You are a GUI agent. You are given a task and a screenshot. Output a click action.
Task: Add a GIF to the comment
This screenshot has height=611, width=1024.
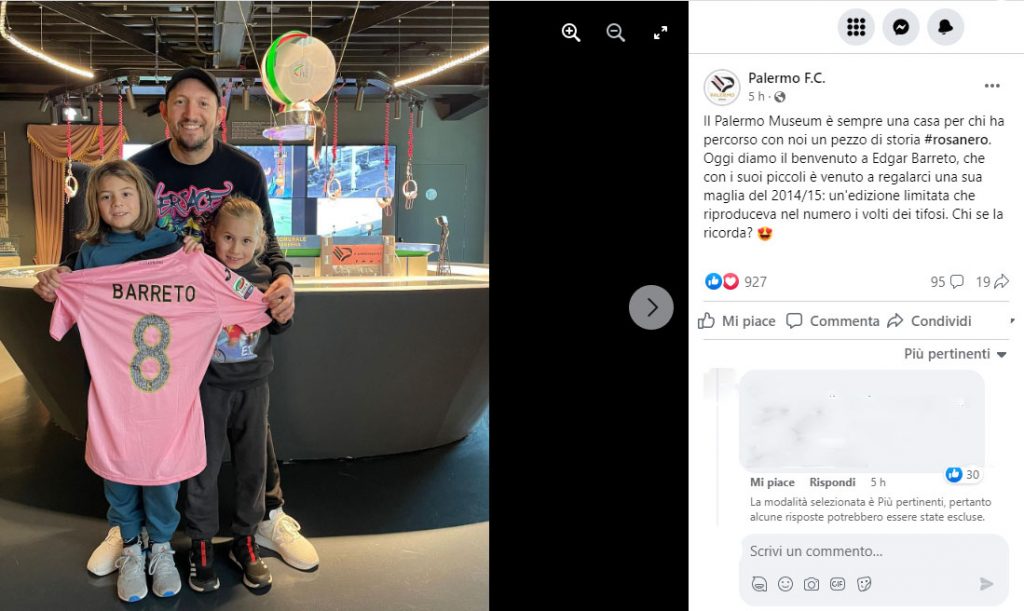click(837, 584)
